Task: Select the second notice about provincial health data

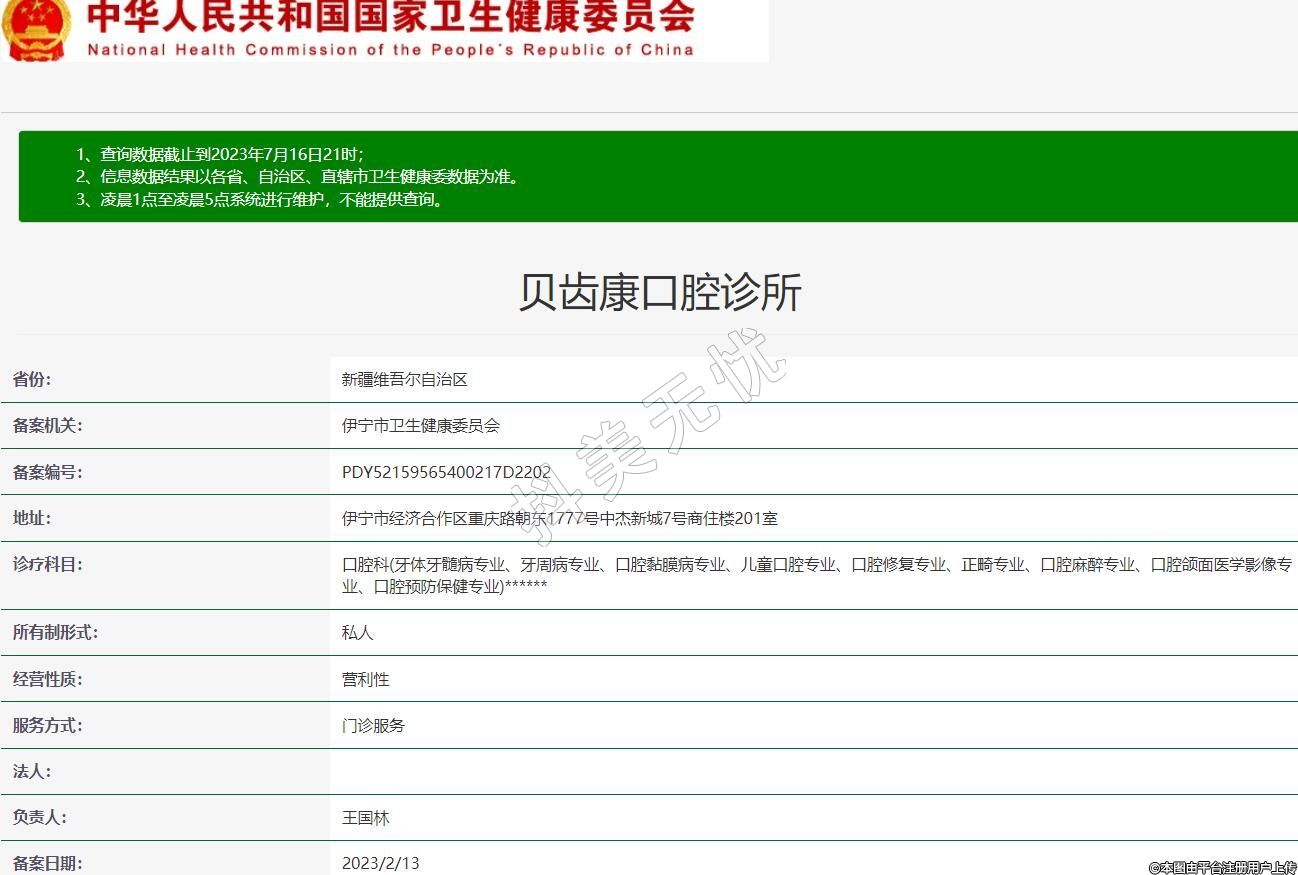Action: pos(310,177)
